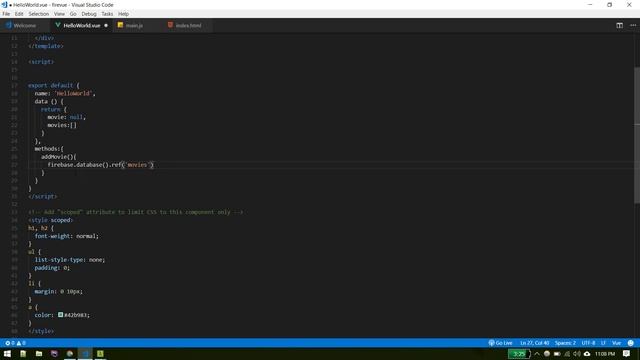Select the HelloWorld.vue tab
This screenshot has height=360, width=640.
pyautogui.click(x=82, y=25)
